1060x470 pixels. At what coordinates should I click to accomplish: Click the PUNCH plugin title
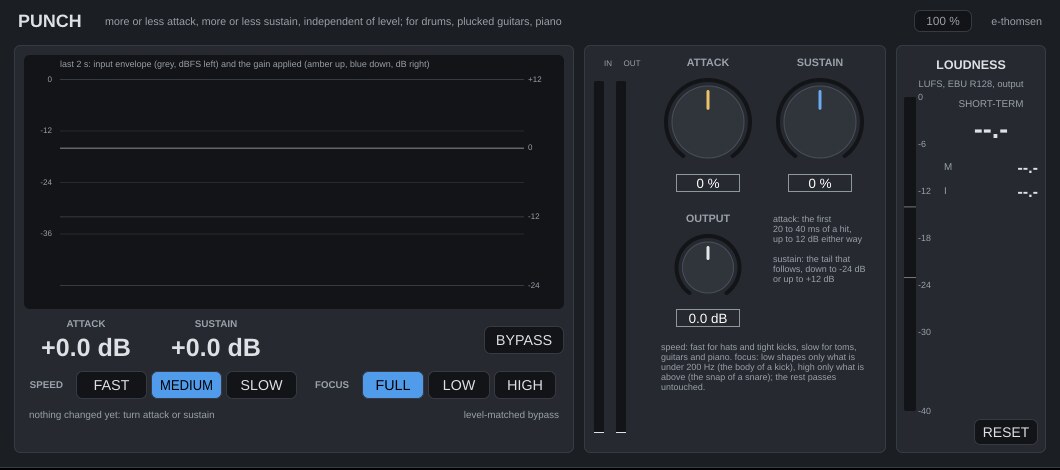[x=49, y=21]
